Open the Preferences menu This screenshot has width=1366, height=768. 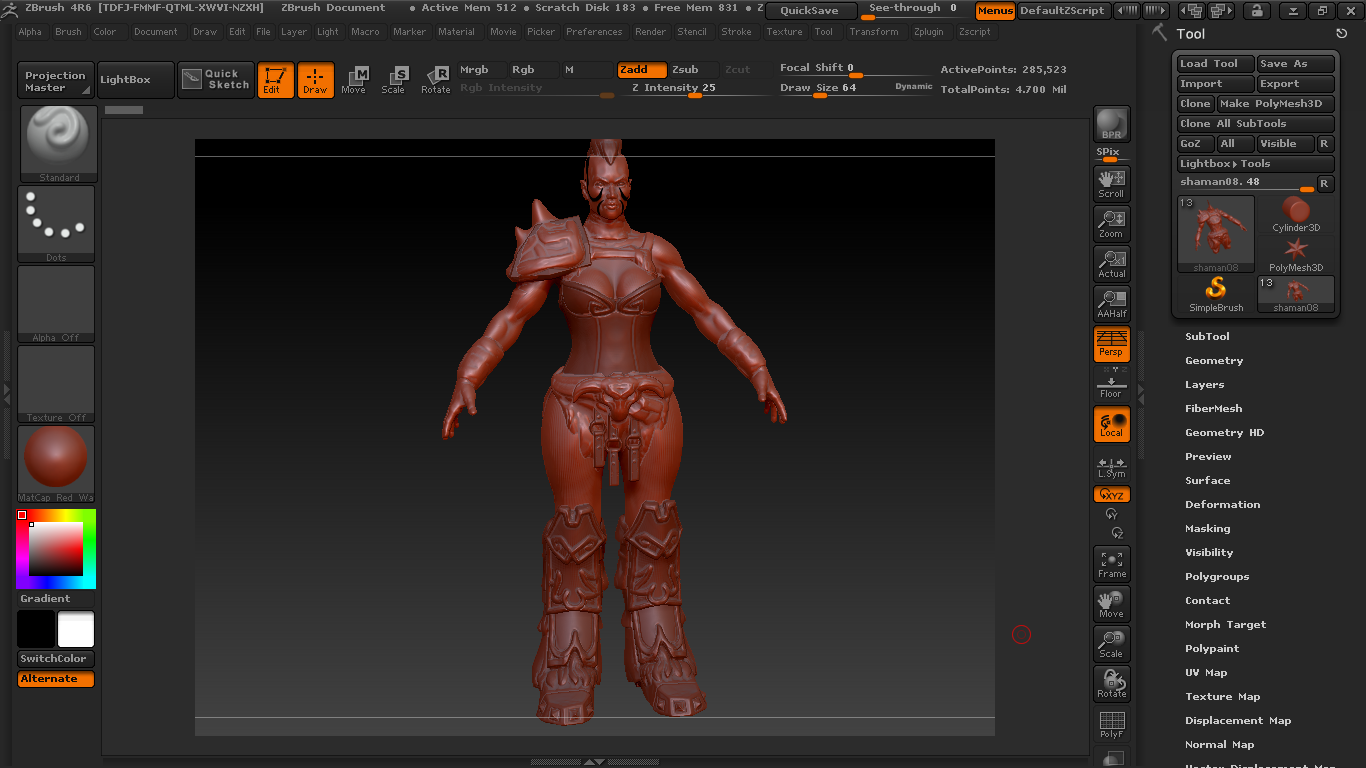593,32
